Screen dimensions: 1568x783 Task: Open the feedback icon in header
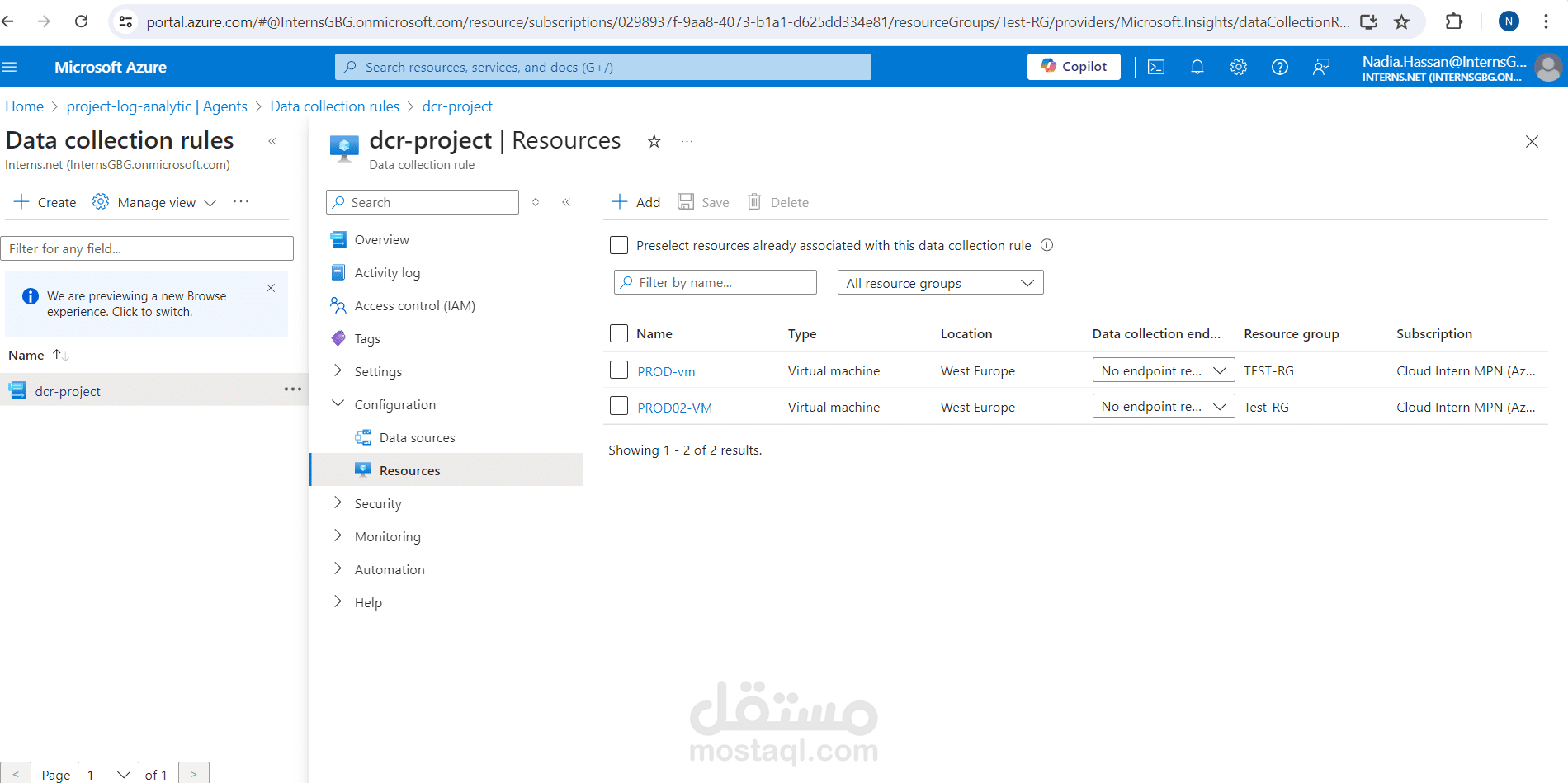coord(1321,67)
